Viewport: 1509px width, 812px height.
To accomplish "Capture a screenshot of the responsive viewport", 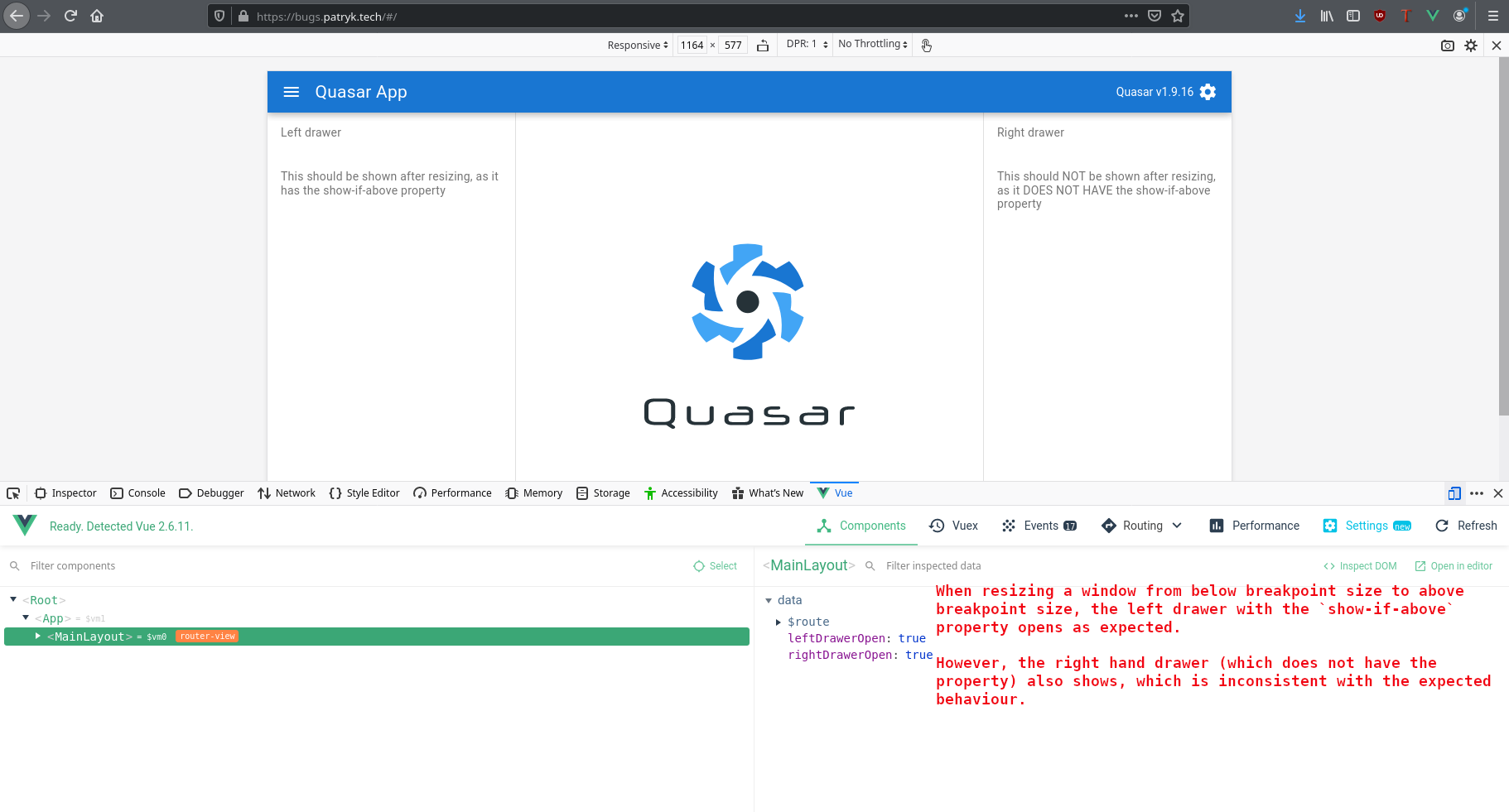I will (x=1448, y=46).
